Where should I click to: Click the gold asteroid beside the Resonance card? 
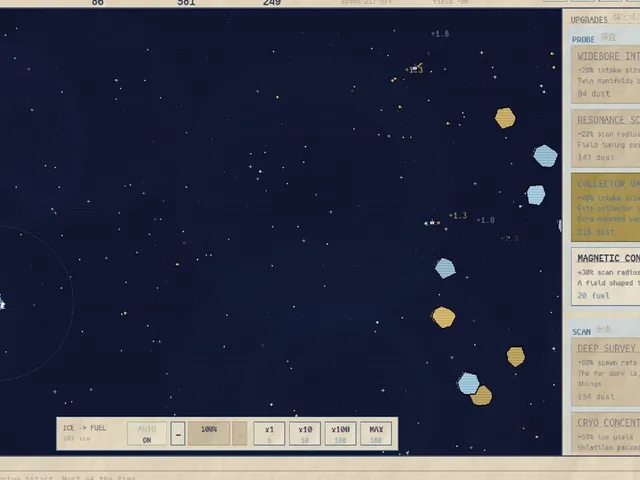coord(505,118)
